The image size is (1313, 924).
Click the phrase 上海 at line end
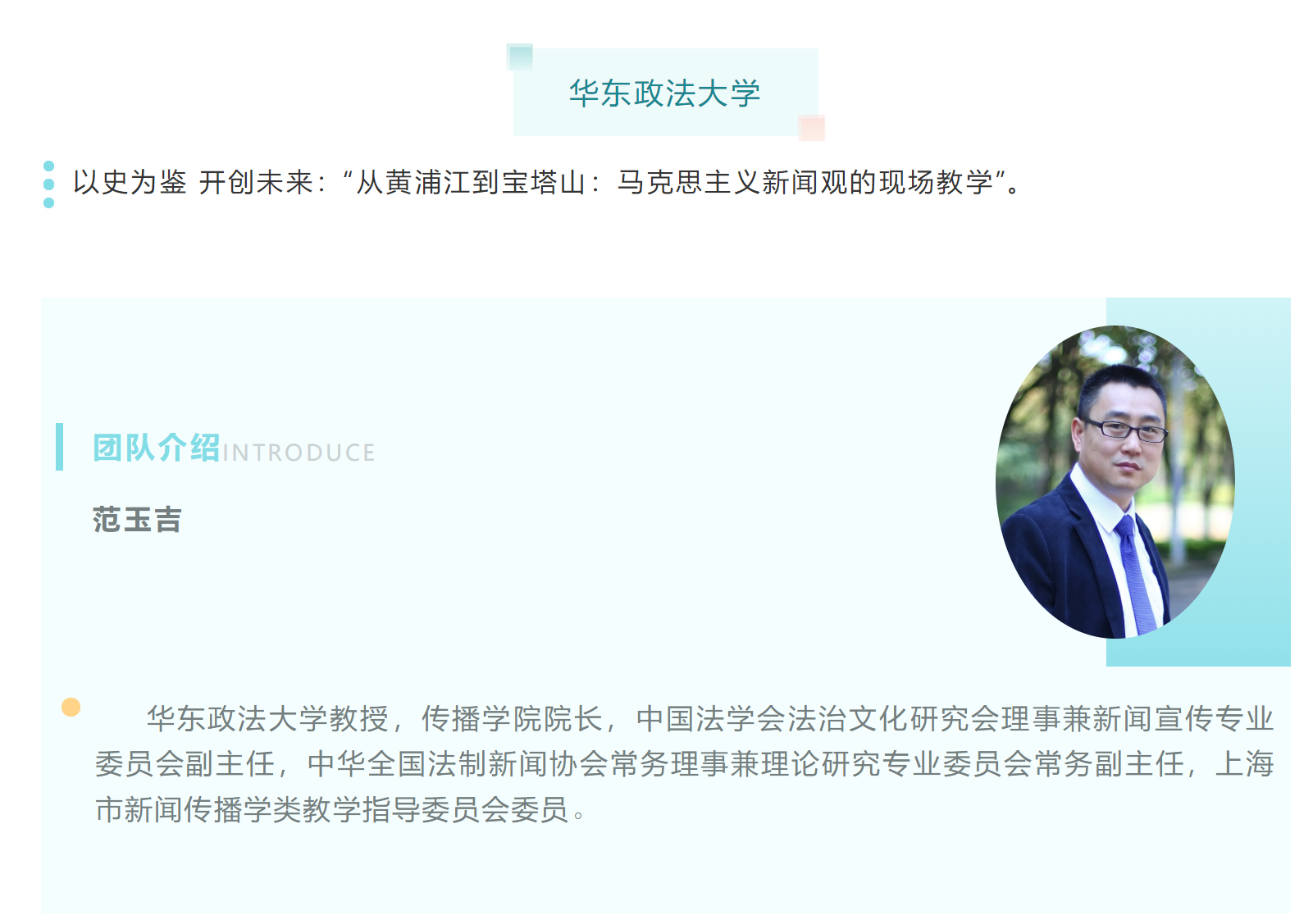(1244, 764)
